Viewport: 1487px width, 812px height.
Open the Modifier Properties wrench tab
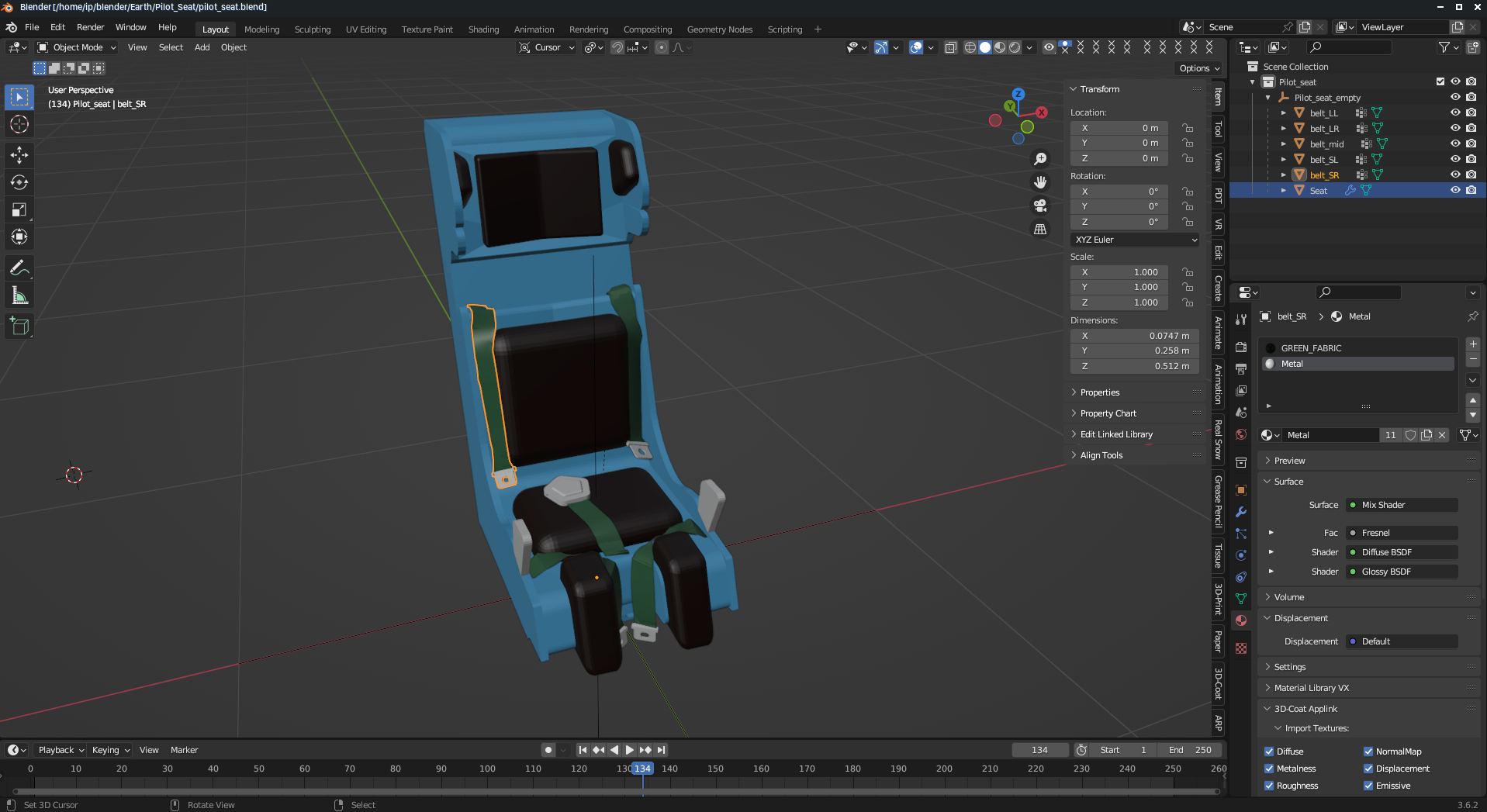[1240, 512]
